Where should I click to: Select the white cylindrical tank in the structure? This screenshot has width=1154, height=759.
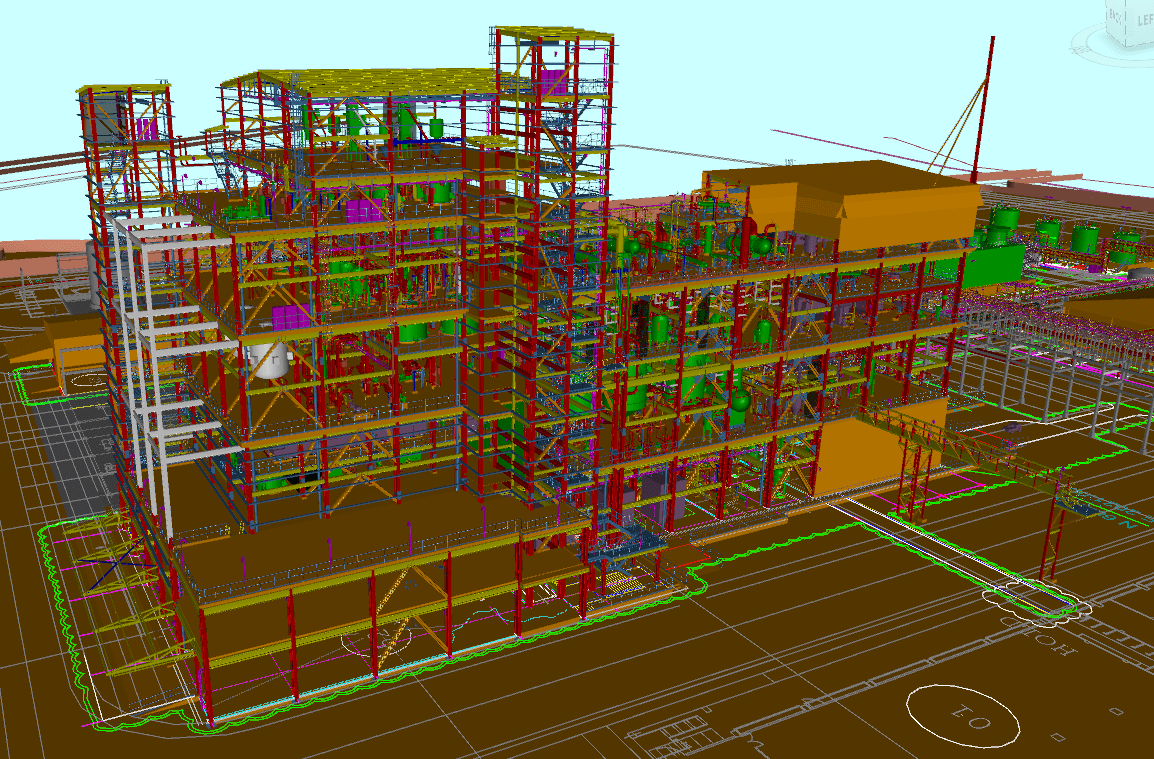[268, 360]
